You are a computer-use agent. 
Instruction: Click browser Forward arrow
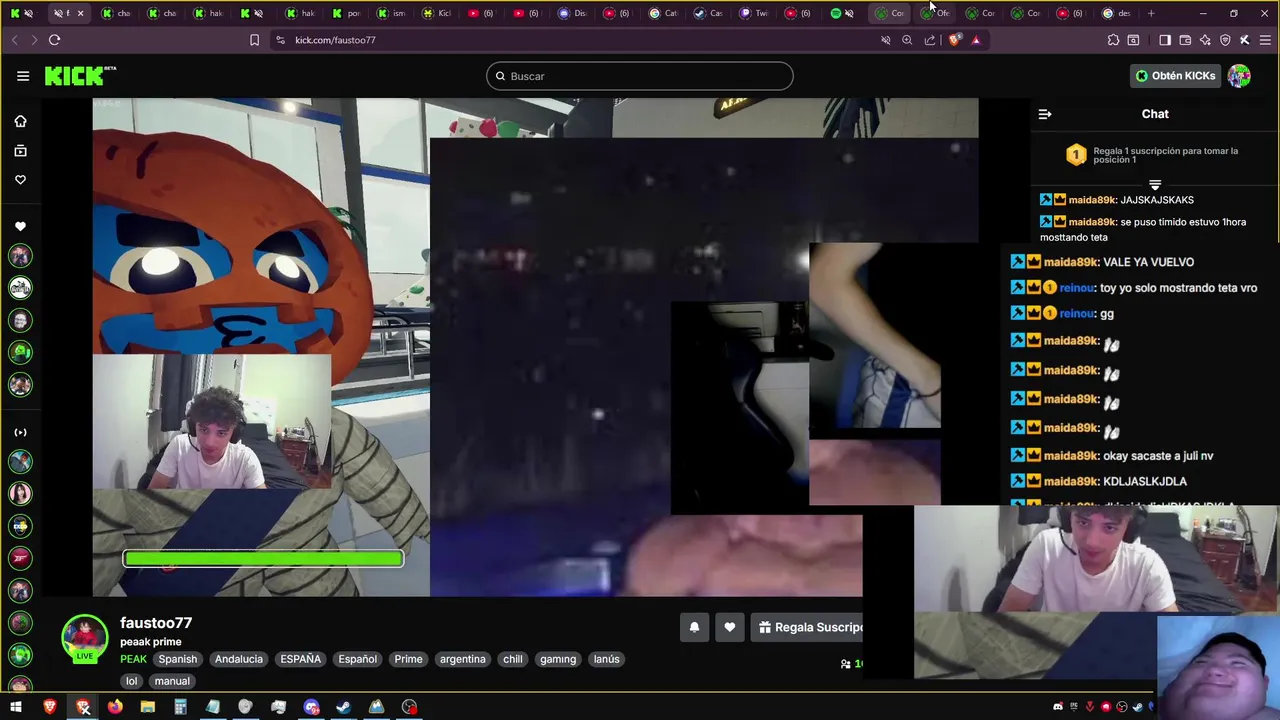(34, 40)
